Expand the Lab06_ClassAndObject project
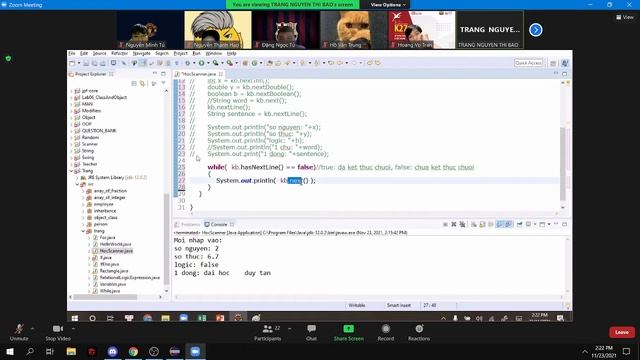 point(71,98)
